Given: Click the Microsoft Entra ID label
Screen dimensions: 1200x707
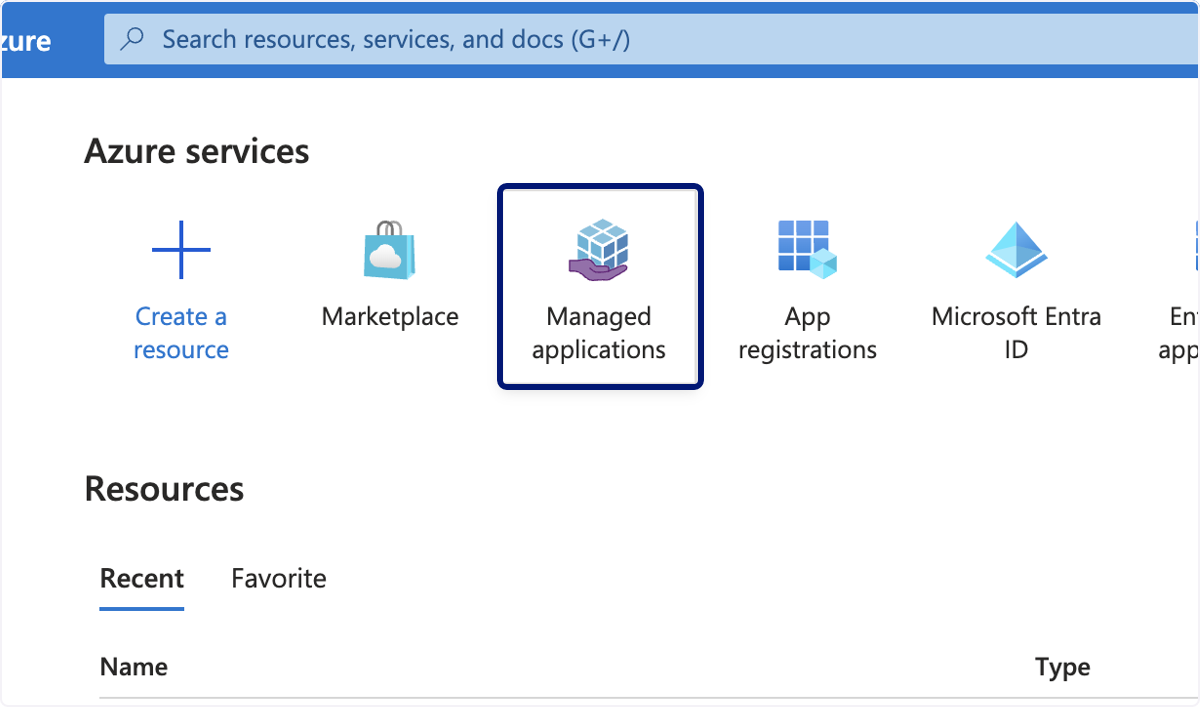Looking at the screenshot, I should [x=1016, y=333].
